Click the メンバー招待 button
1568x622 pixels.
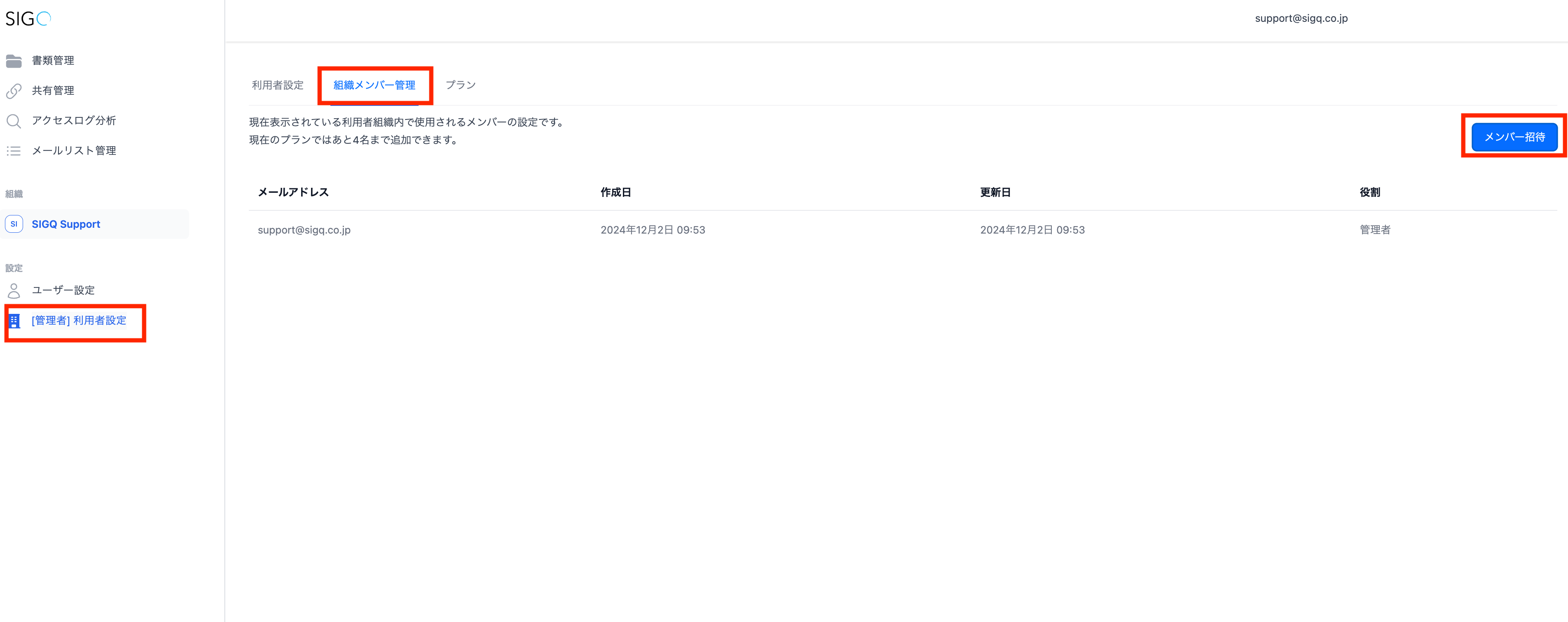pos(1514,137)
